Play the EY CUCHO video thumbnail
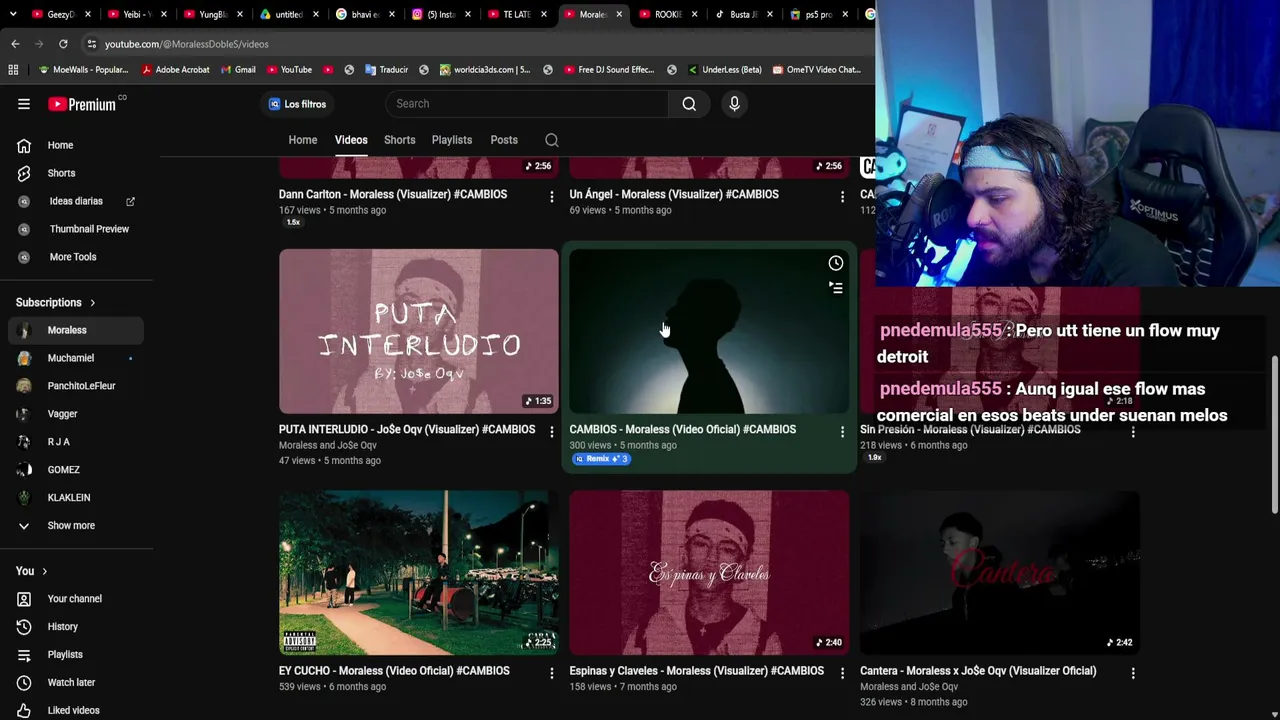The width and height of the screenshot is (1280, 720). click(x=419, y=573)
